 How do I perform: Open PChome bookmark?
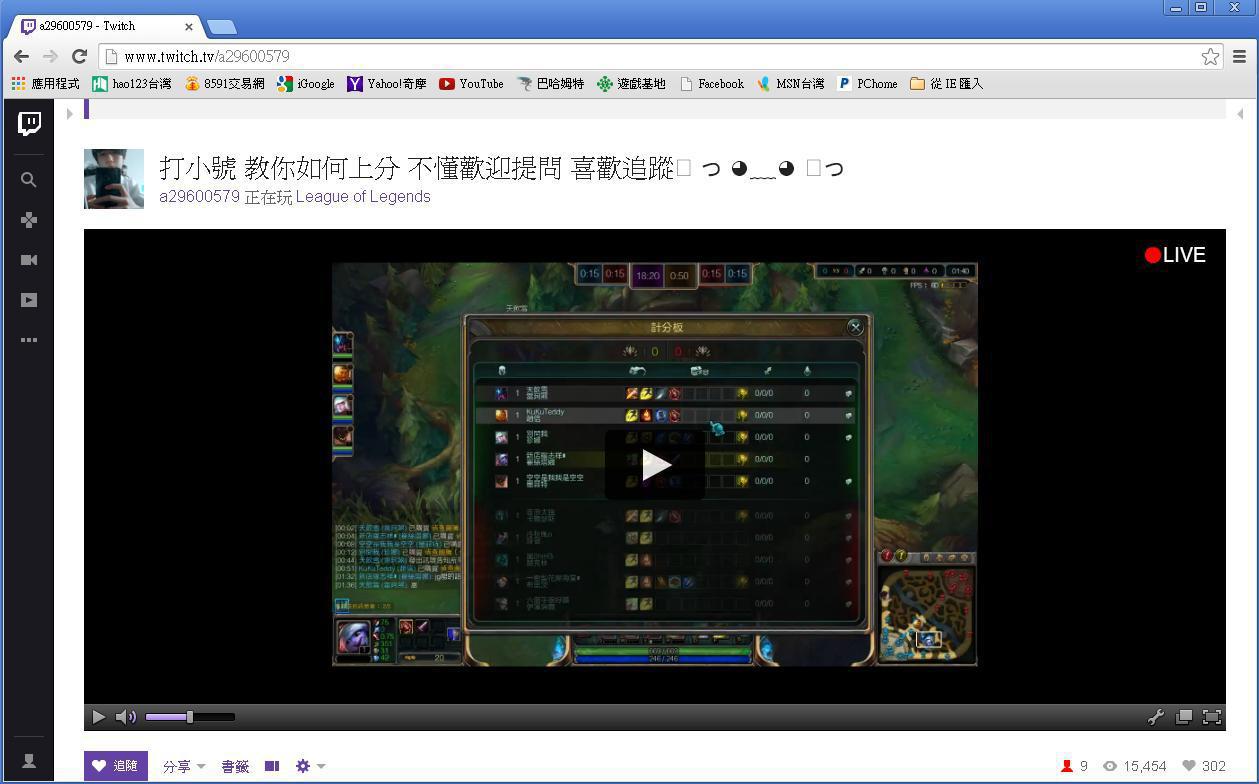(867, 84)
